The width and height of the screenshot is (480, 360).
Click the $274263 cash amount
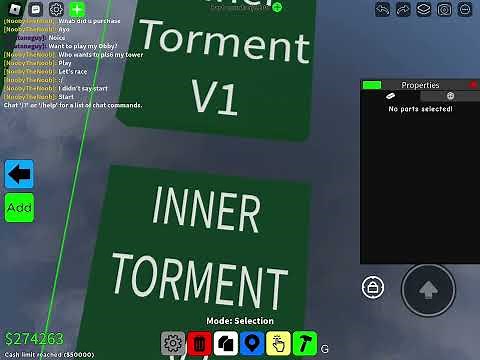34,339
